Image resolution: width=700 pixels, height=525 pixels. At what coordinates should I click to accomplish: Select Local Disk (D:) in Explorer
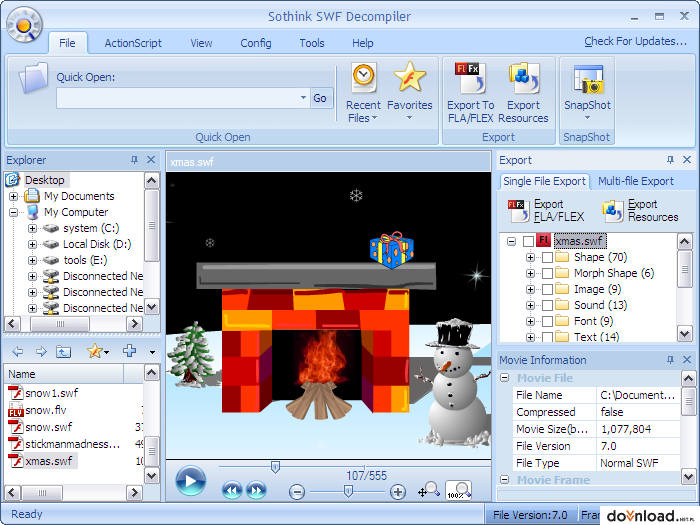pos(97,244)
